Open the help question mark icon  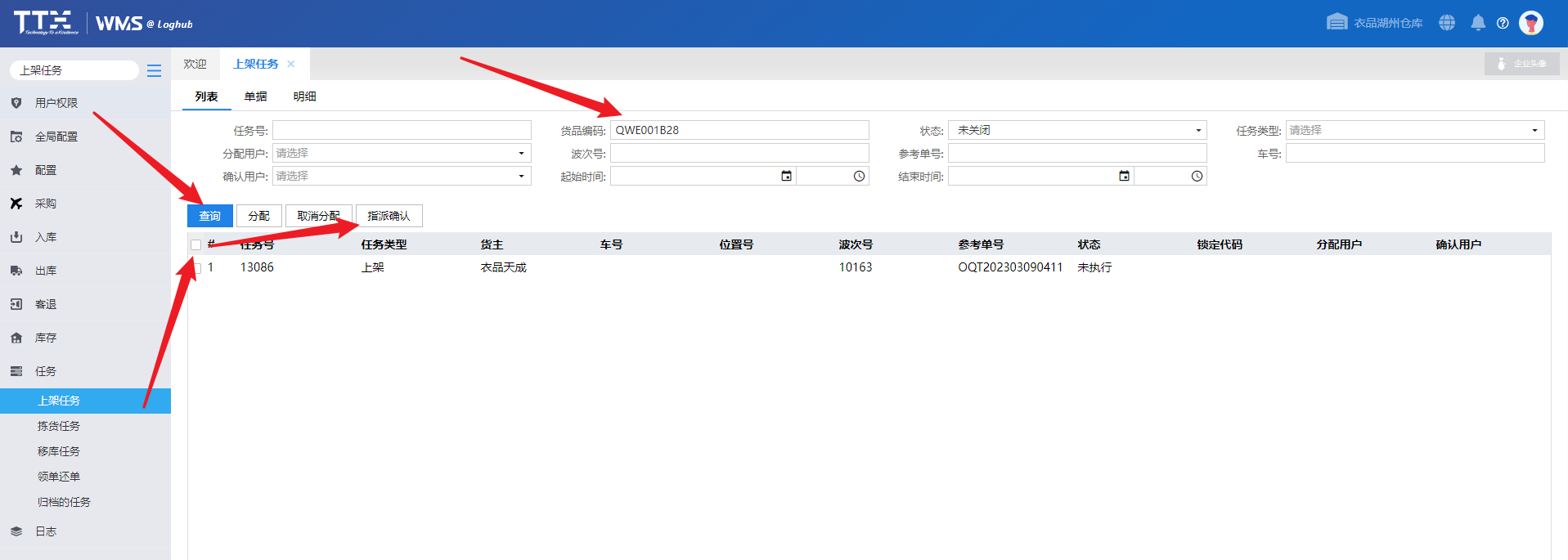[1503, 23]
